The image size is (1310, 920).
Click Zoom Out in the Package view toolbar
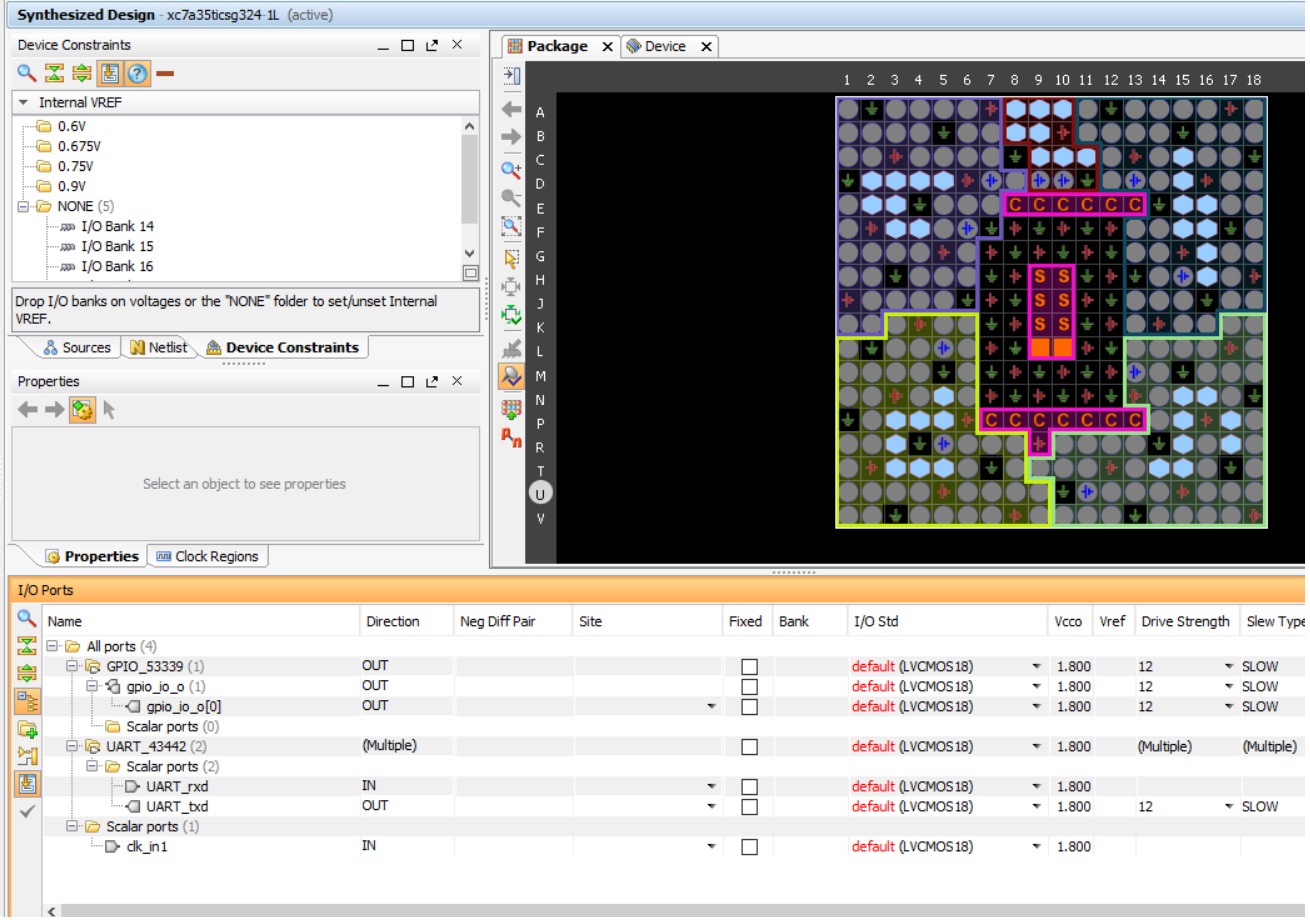pos(511,198)
